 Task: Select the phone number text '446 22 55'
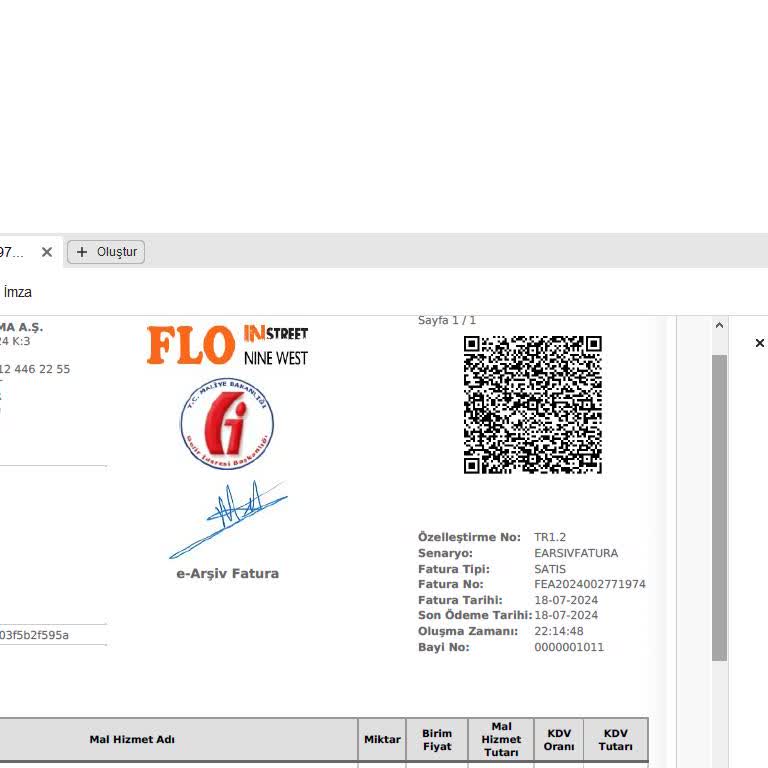[42, 369]
